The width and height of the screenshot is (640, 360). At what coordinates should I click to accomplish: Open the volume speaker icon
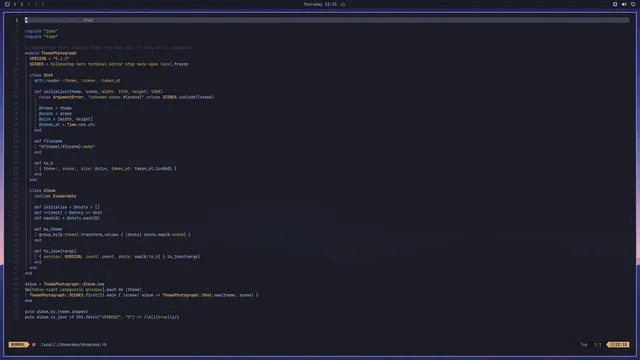[x=624, y=4]
